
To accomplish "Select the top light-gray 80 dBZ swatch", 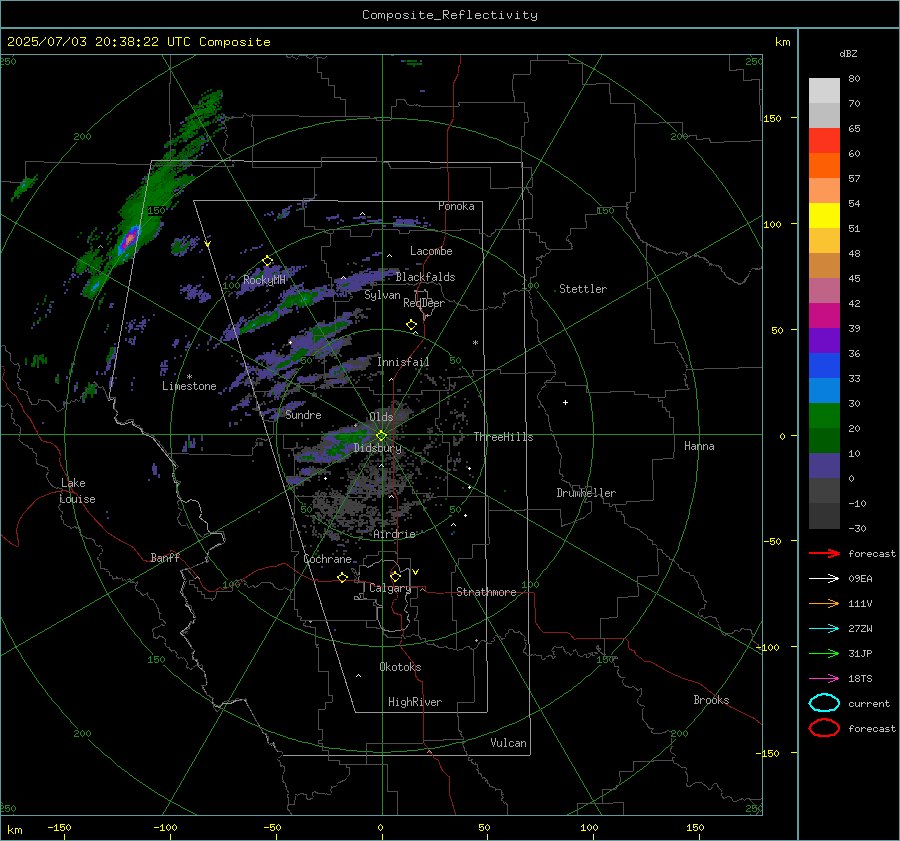I will [x=824, y=91].
